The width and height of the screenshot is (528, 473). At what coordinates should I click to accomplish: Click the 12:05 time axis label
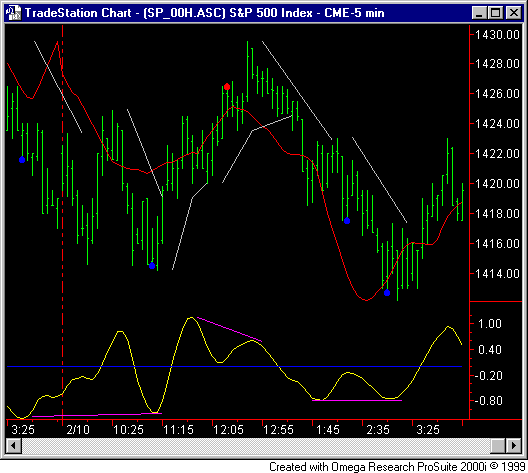coord(228,430)
